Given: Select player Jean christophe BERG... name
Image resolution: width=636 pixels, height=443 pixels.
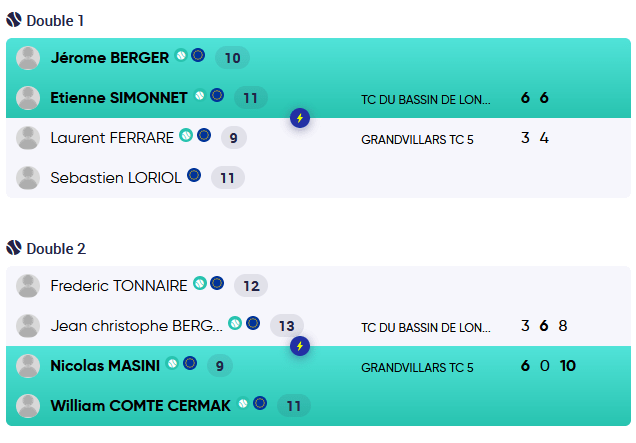Looking at the screenshot, I should (136, 326).
